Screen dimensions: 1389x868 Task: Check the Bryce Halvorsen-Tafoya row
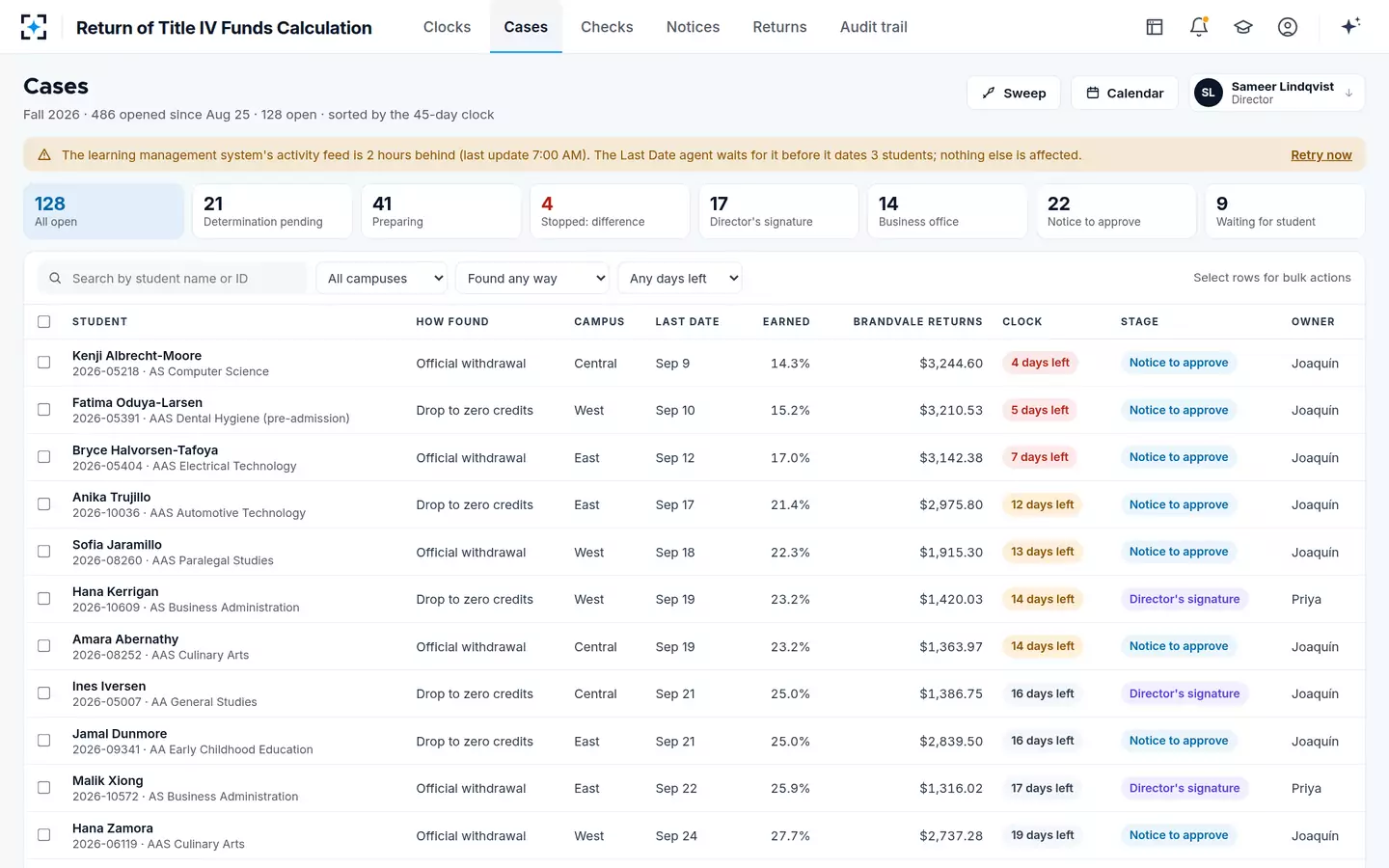tap(43, 457)
